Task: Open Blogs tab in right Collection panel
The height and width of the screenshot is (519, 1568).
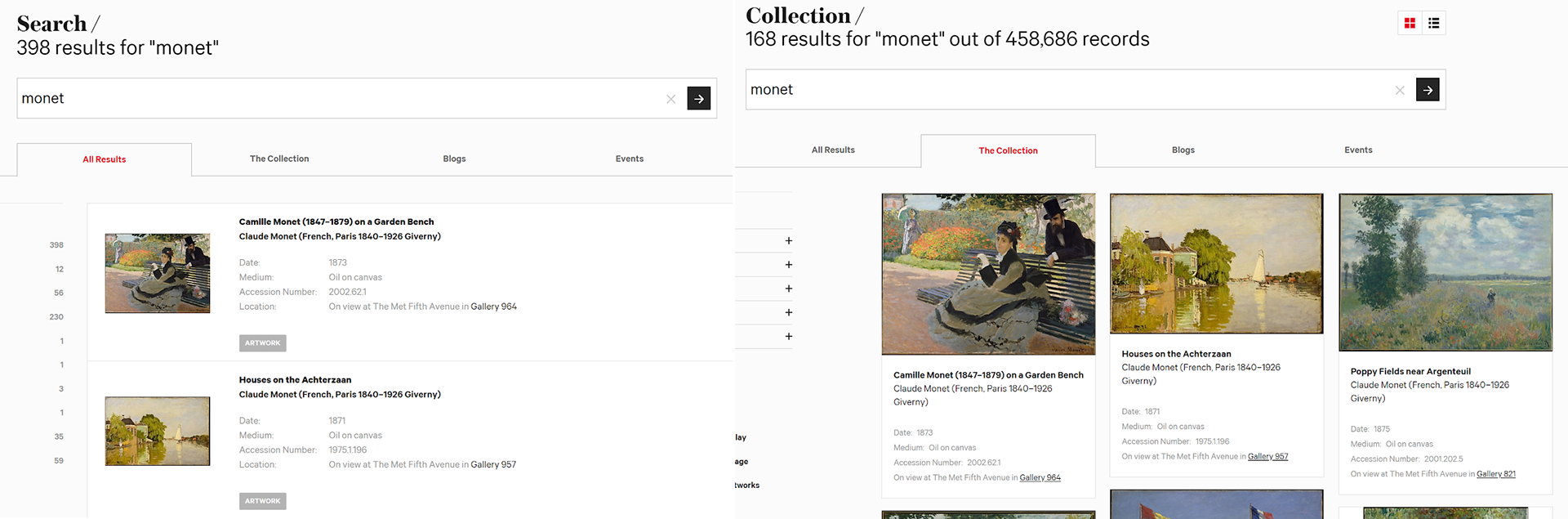Action: [1183, 150]
